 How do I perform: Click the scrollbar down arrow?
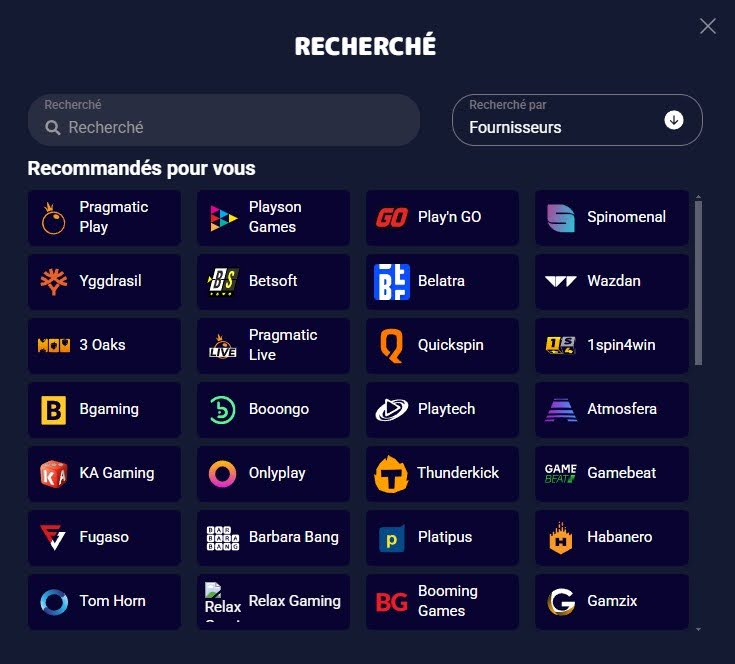point(698,629)
